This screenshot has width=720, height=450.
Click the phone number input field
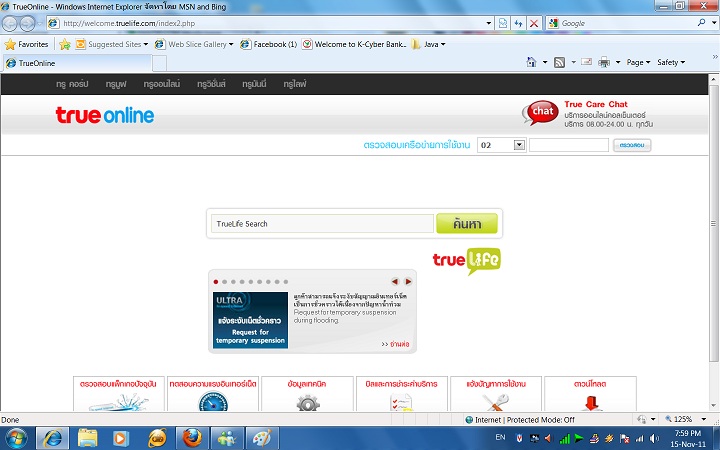(569, 145)
